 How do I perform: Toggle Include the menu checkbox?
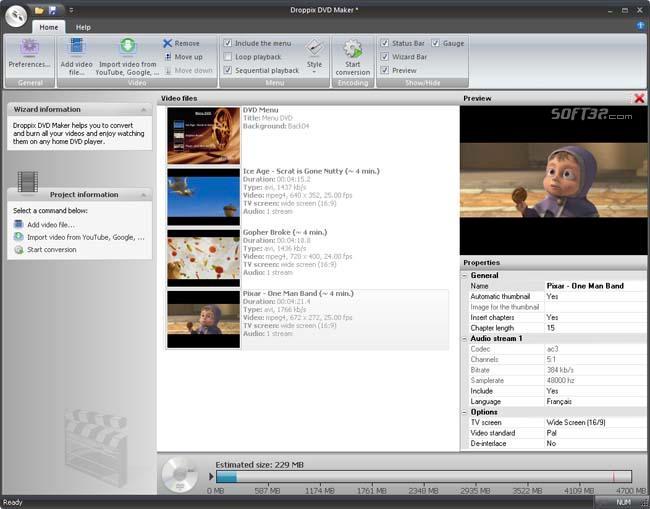228,43
